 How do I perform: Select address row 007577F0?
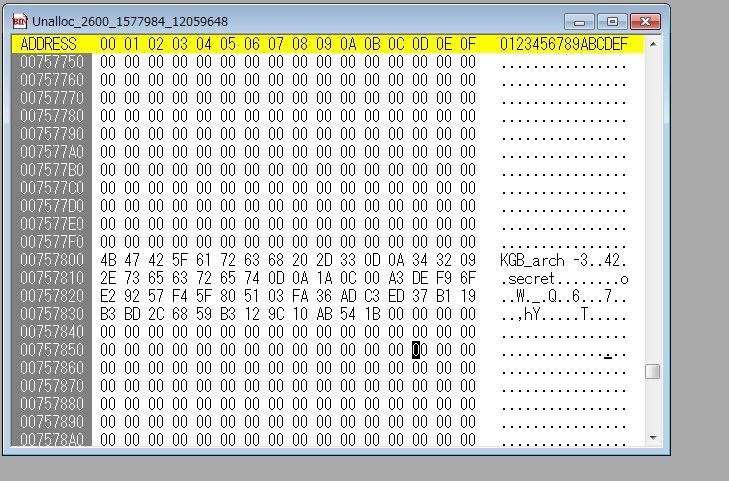coord(52,242)
